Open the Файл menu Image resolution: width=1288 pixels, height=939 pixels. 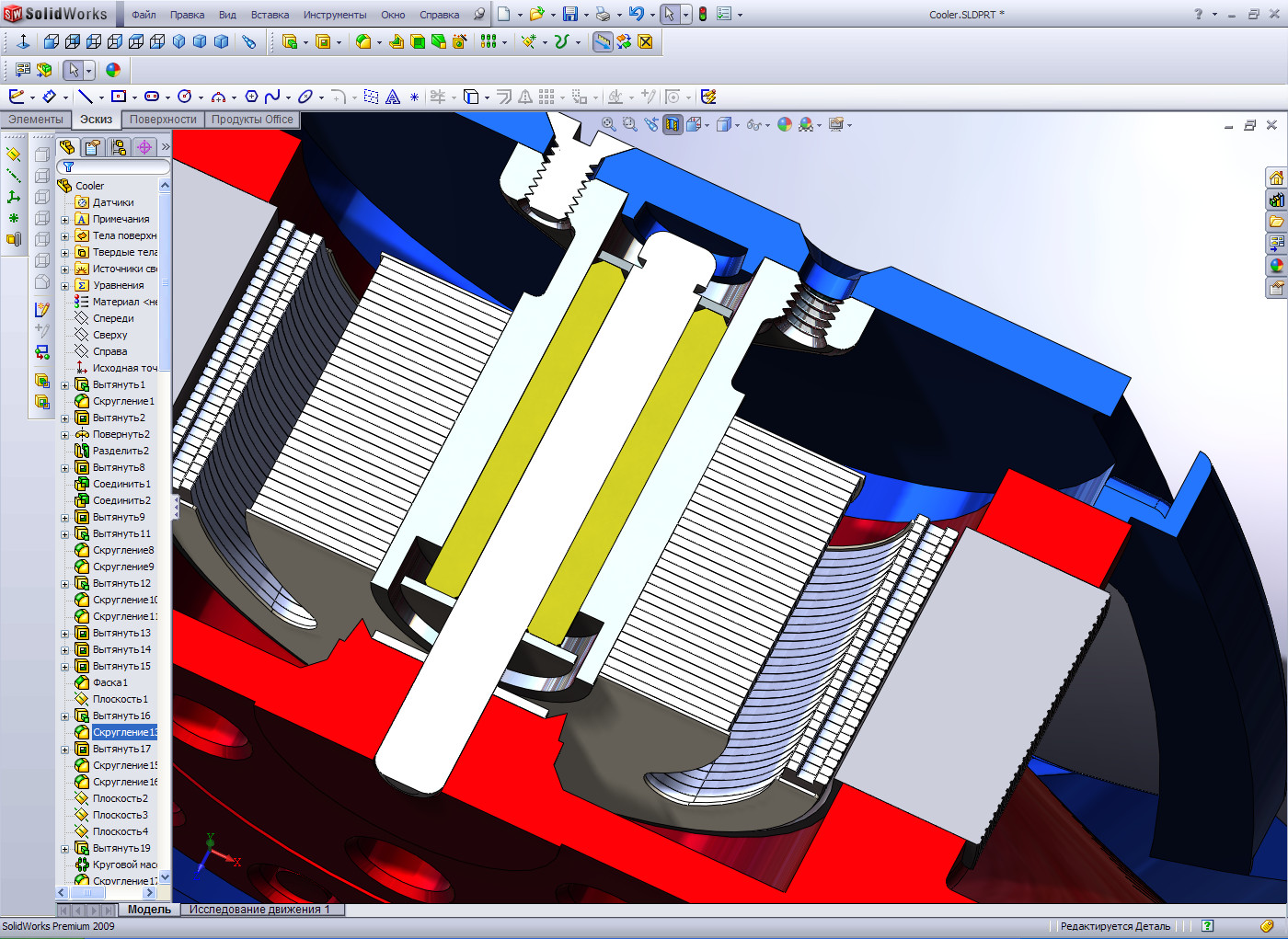pyautogui.click(x=144, y=15)
